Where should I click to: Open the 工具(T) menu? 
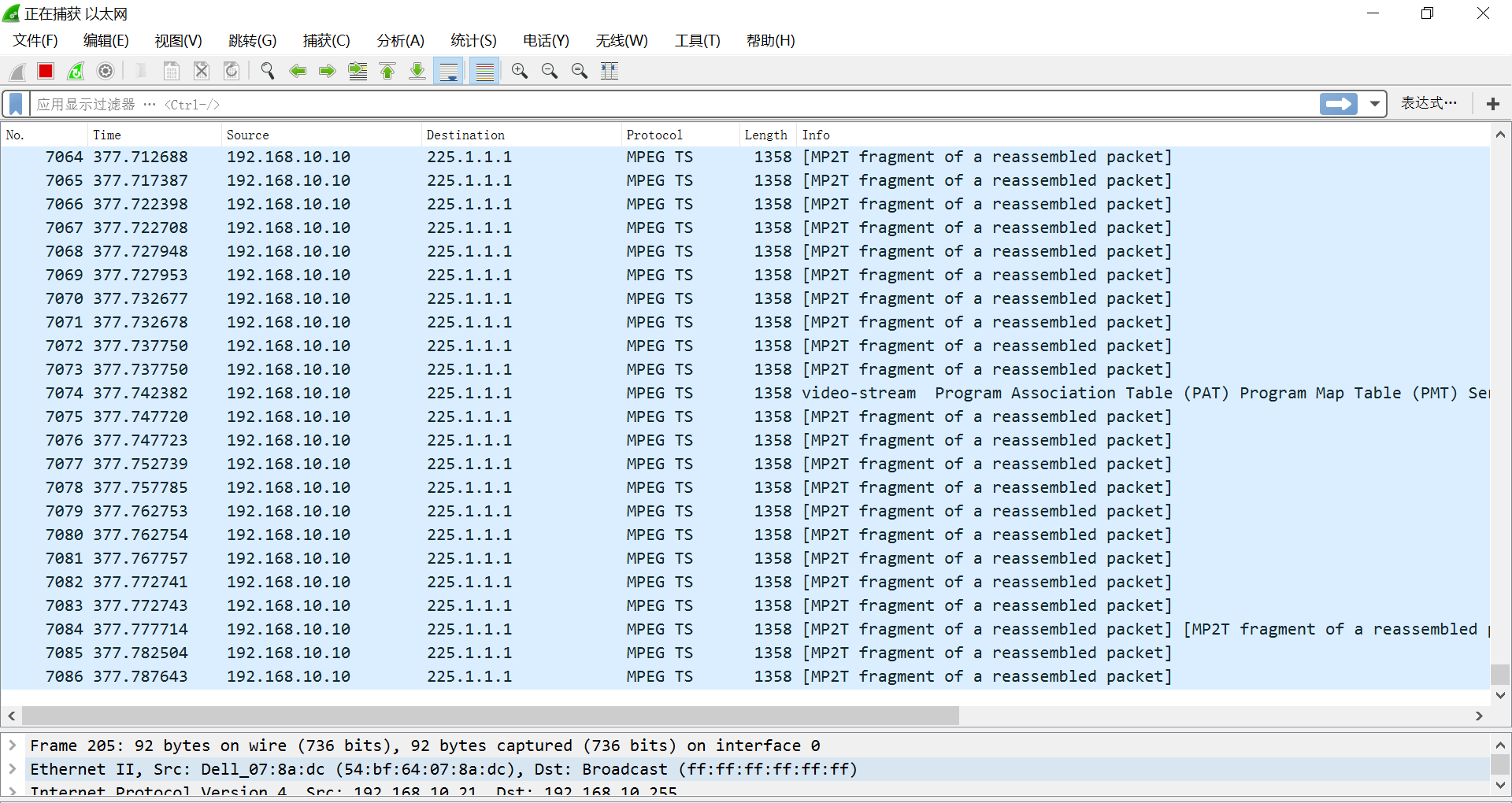698,41
